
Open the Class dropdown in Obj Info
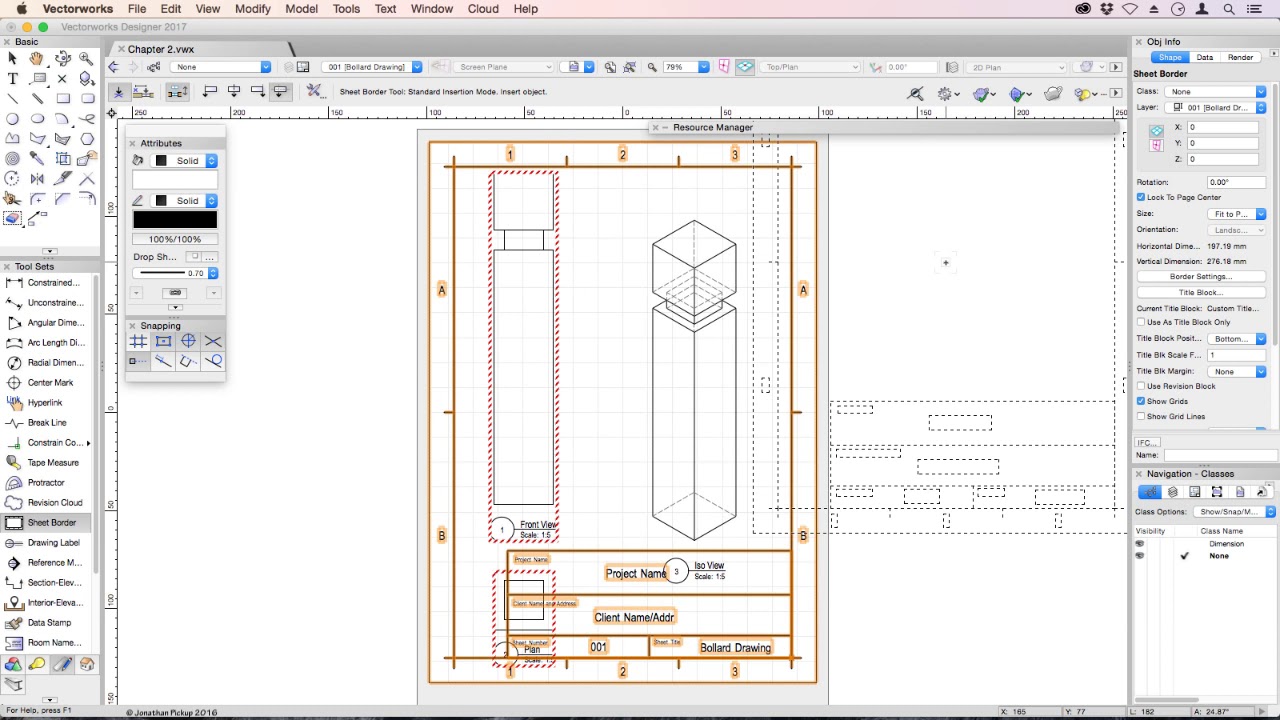pos(1217,92)
